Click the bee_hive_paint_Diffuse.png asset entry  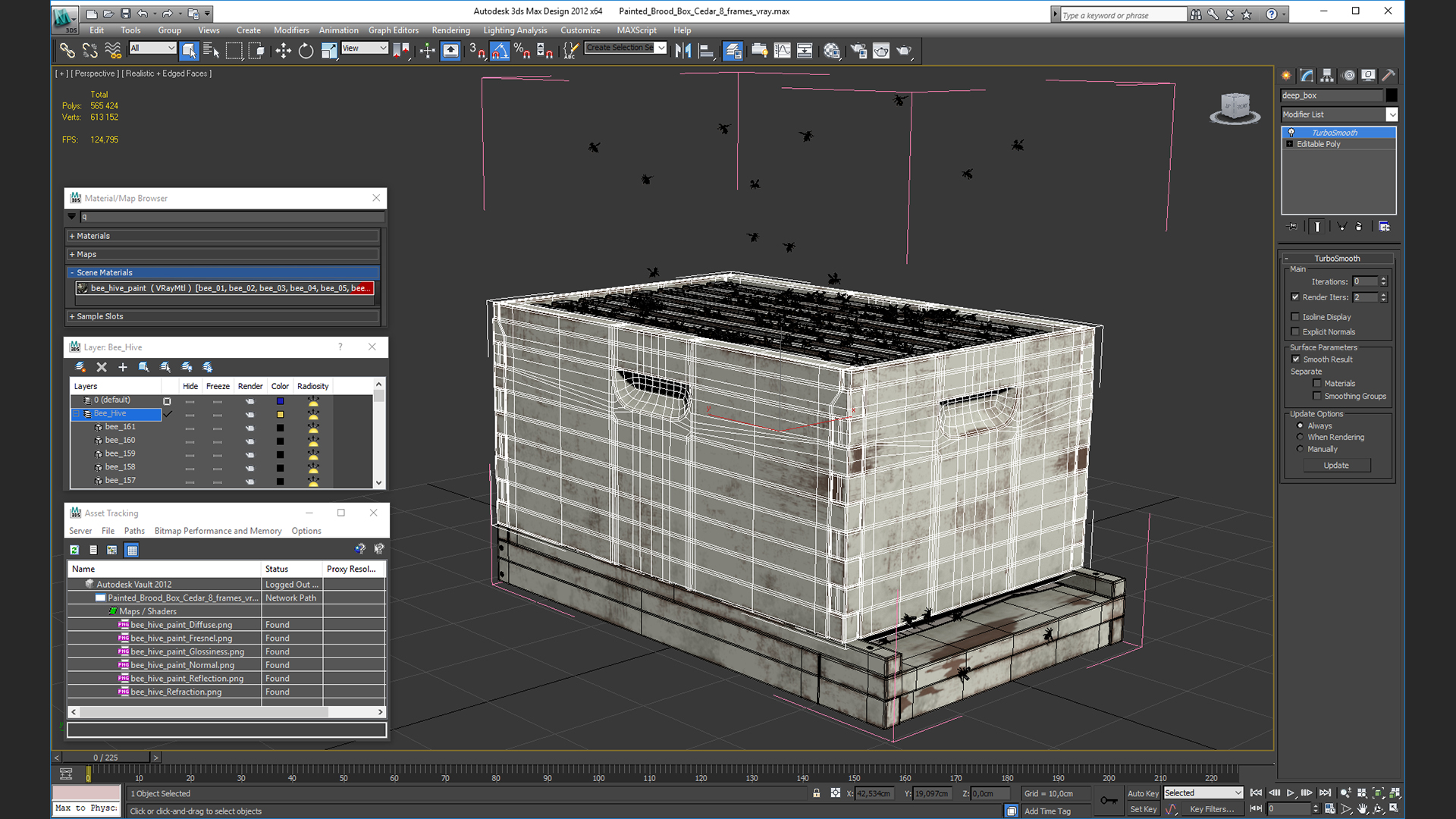182,624
